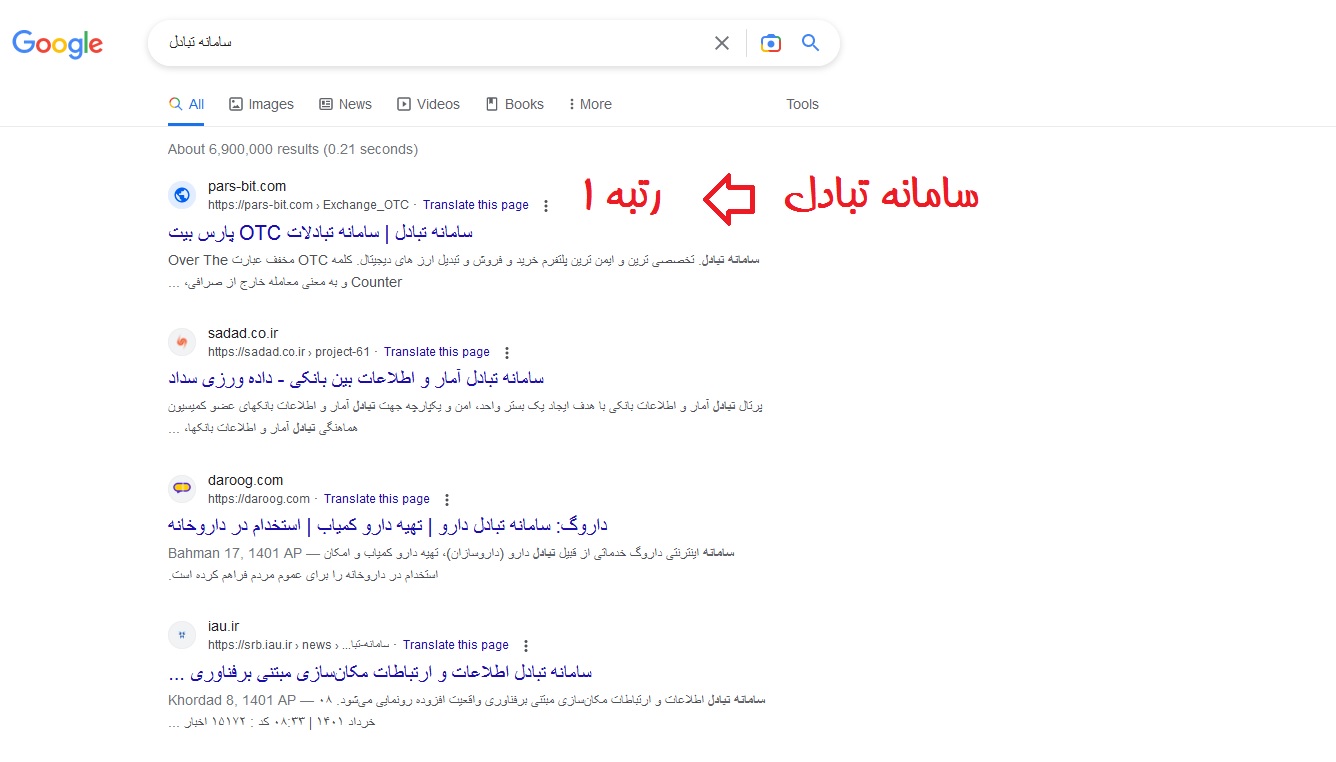Click the Khordad 8, 1401 AP date text
Screen dimensions: 1336x762
tap(233, 700)
